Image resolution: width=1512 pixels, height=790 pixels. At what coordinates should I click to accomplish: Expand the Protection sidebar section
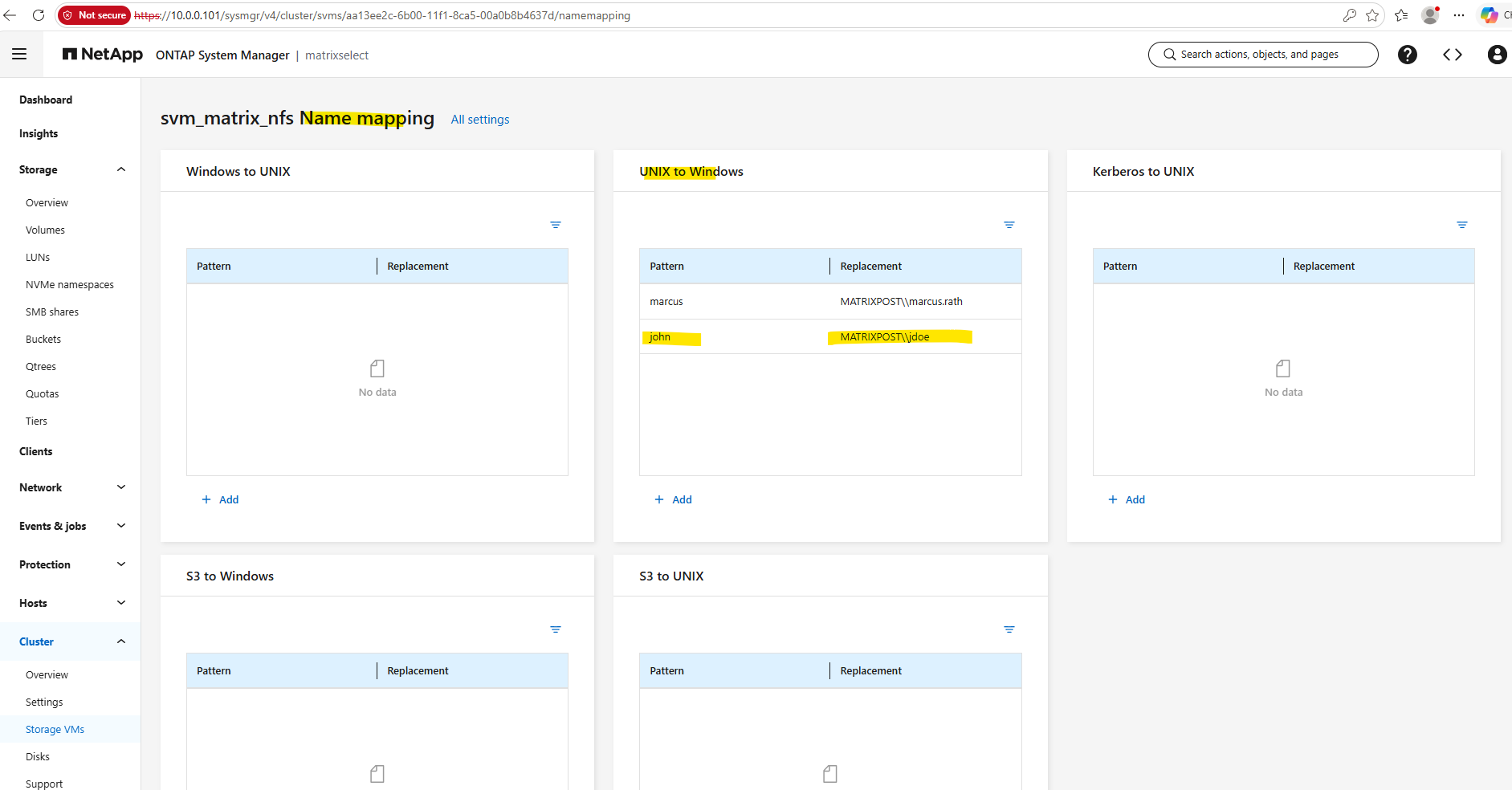coord(121,564)
